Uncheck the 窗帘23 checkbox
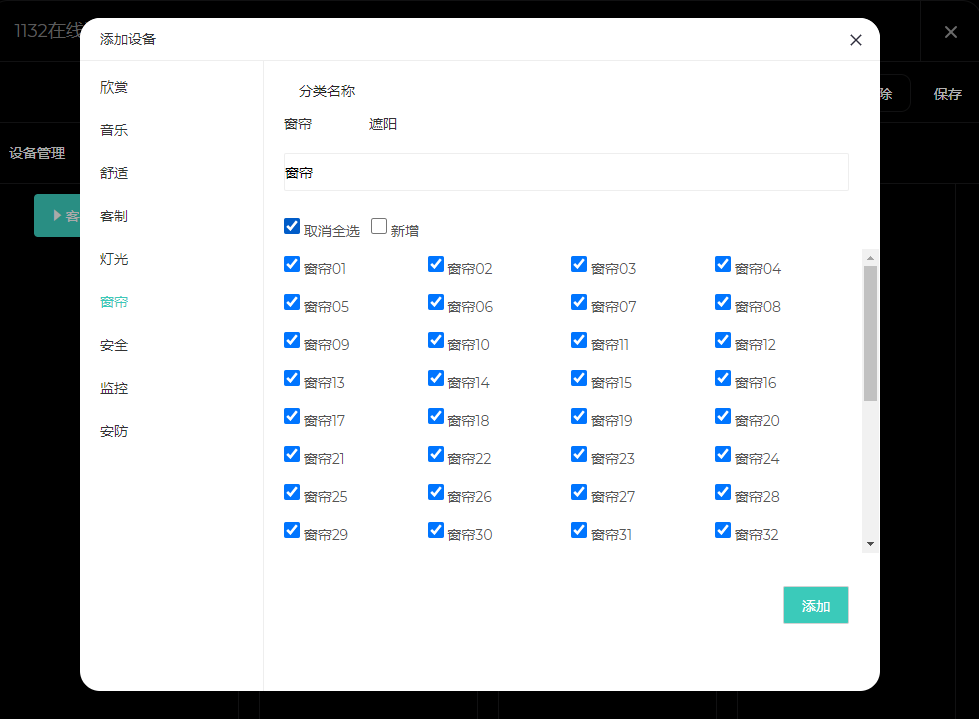This screenshot has height=719, width=979. click(x=579, y=454)
